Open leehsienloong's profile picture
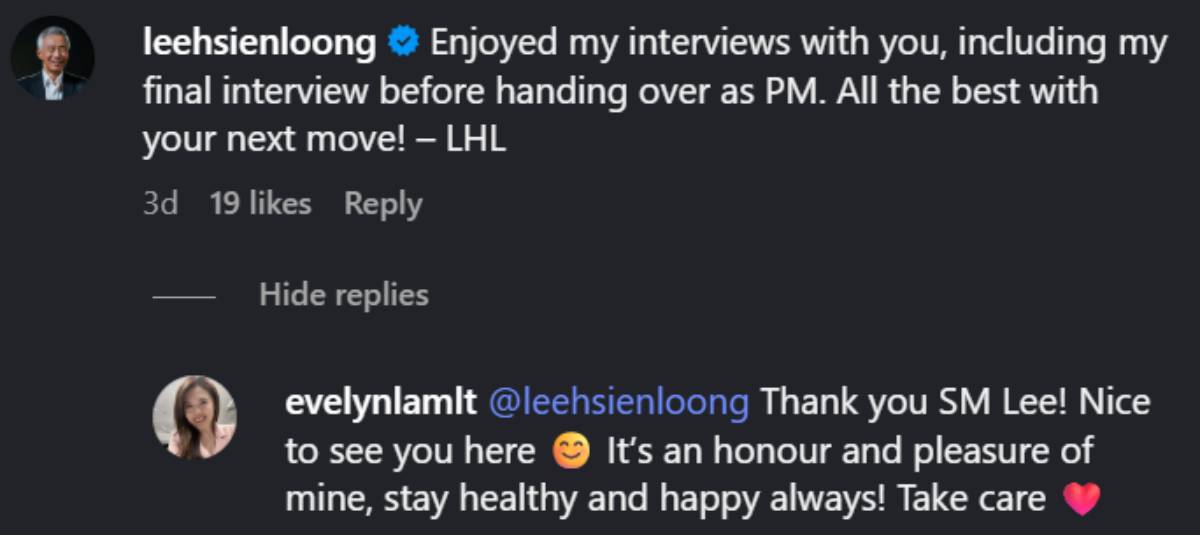1200x535 pixels. click(52, 59)
